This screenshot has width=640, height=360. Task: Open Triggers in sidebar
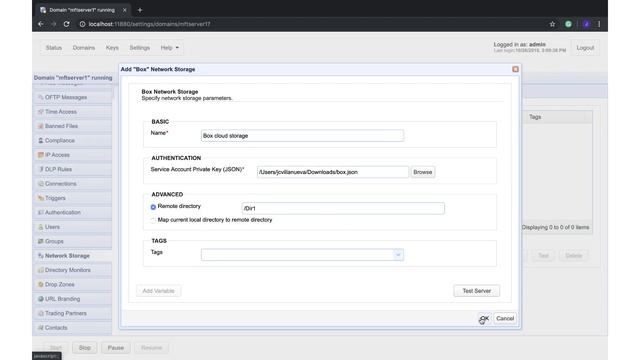[73, 198]
